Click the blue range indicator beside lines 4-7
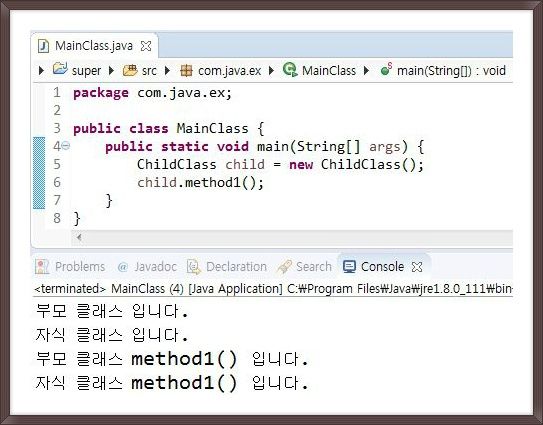This screenshot has height=425, width=543. click(39, 173)
